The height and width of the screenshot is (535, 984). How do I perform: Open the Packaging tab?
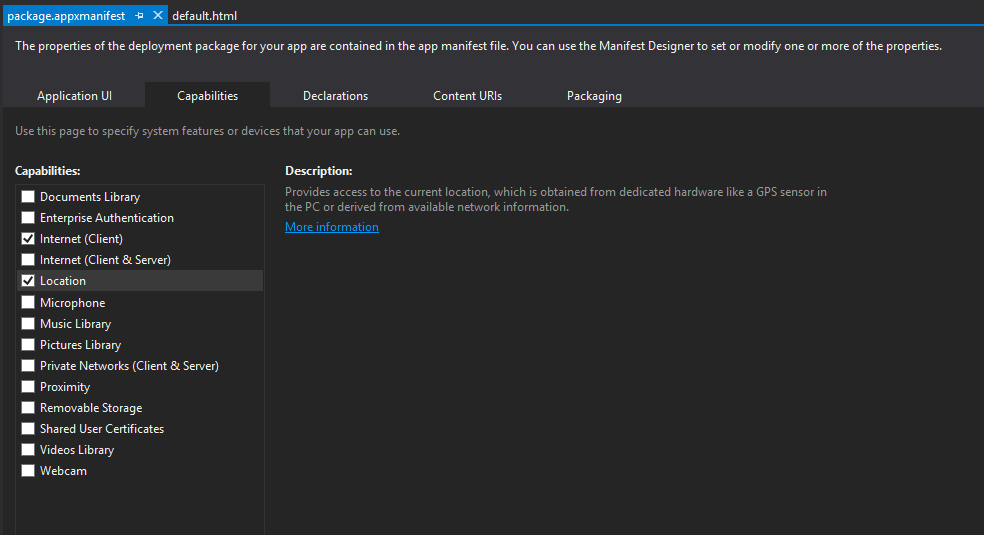pos(594,96)
